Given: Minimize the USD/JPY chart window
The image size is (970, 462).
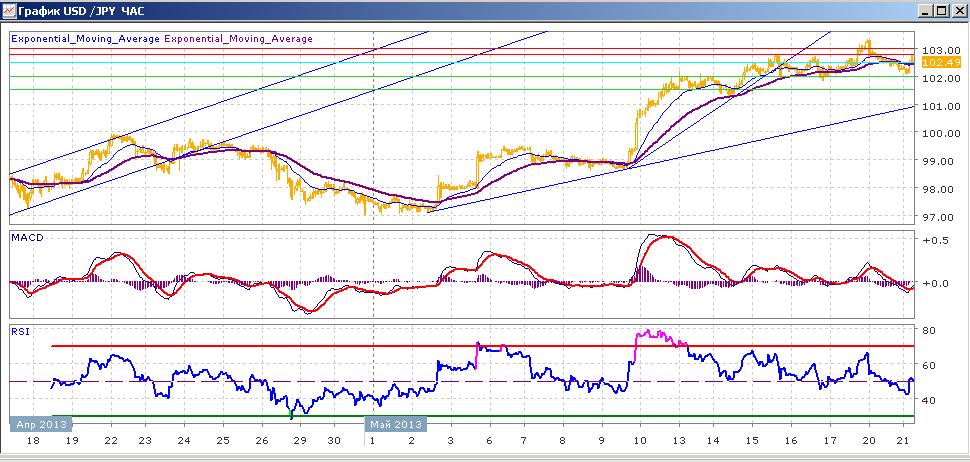Looking at the screenshot, I should click(926, 11).
